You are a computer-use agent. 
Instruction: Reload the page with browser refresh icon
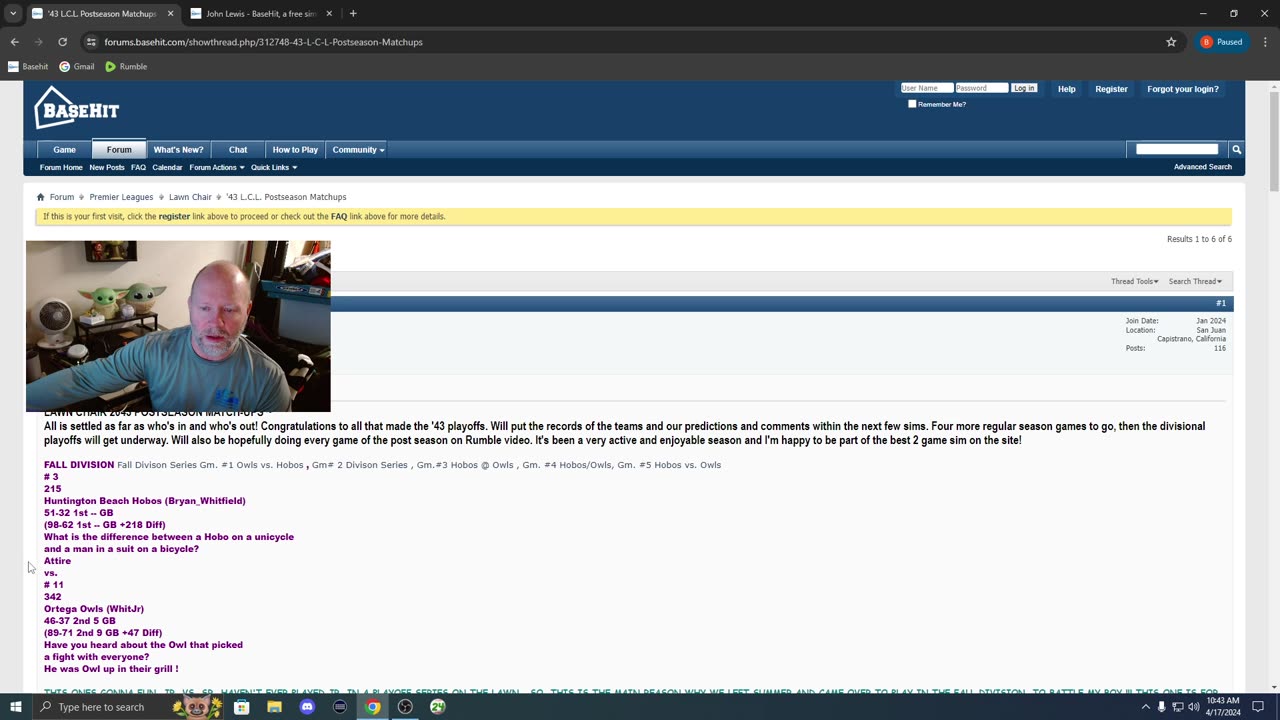62,42
